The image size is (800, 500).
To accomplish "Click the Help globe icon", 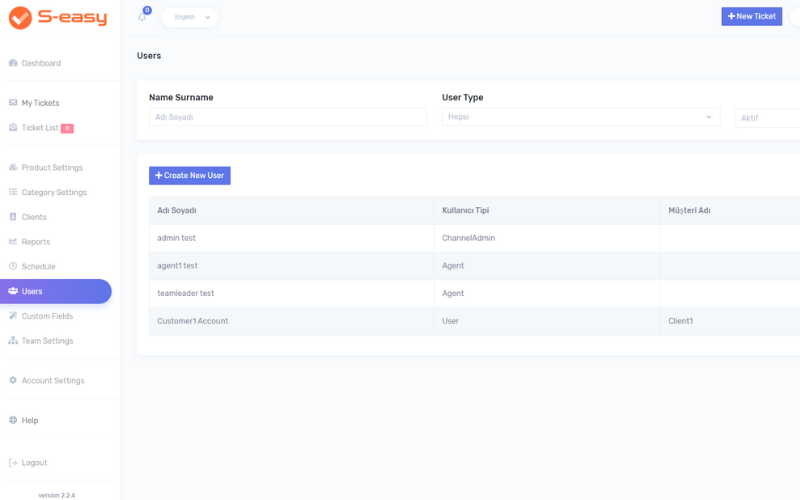I will [x=13, y=420].
